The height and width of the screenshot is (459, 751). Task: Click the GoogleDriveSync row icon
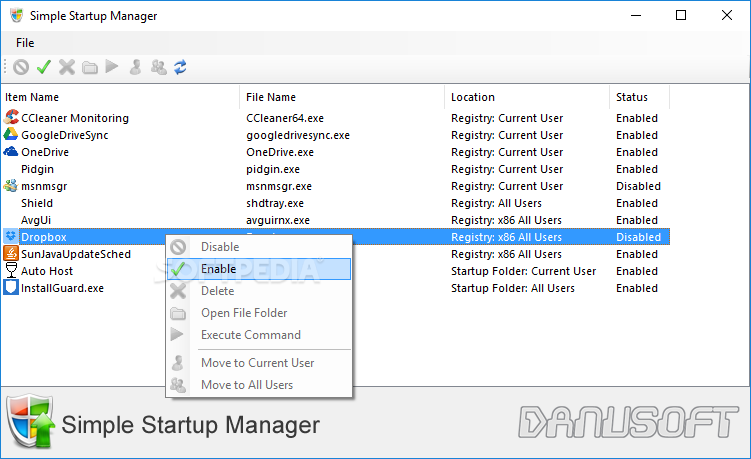11,134
